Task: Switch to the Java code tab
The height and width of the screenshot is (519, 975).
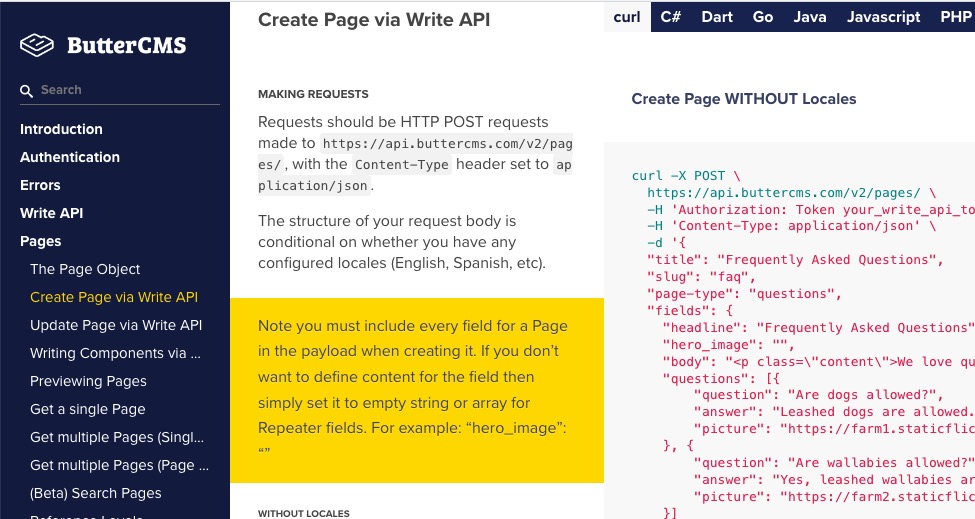Action: click(x=810, y=17)
